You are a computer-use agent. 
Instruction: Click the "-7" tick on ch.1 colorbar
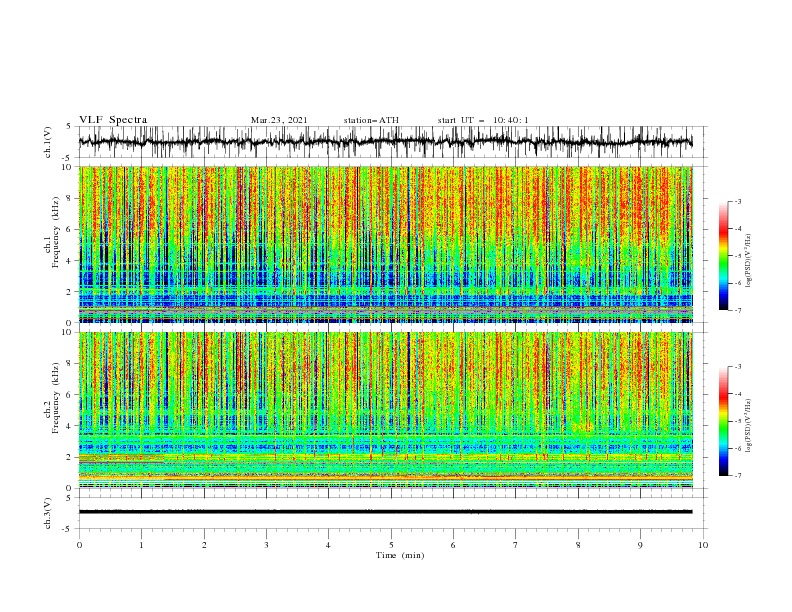pyautogui.click(x=737, y=310)
